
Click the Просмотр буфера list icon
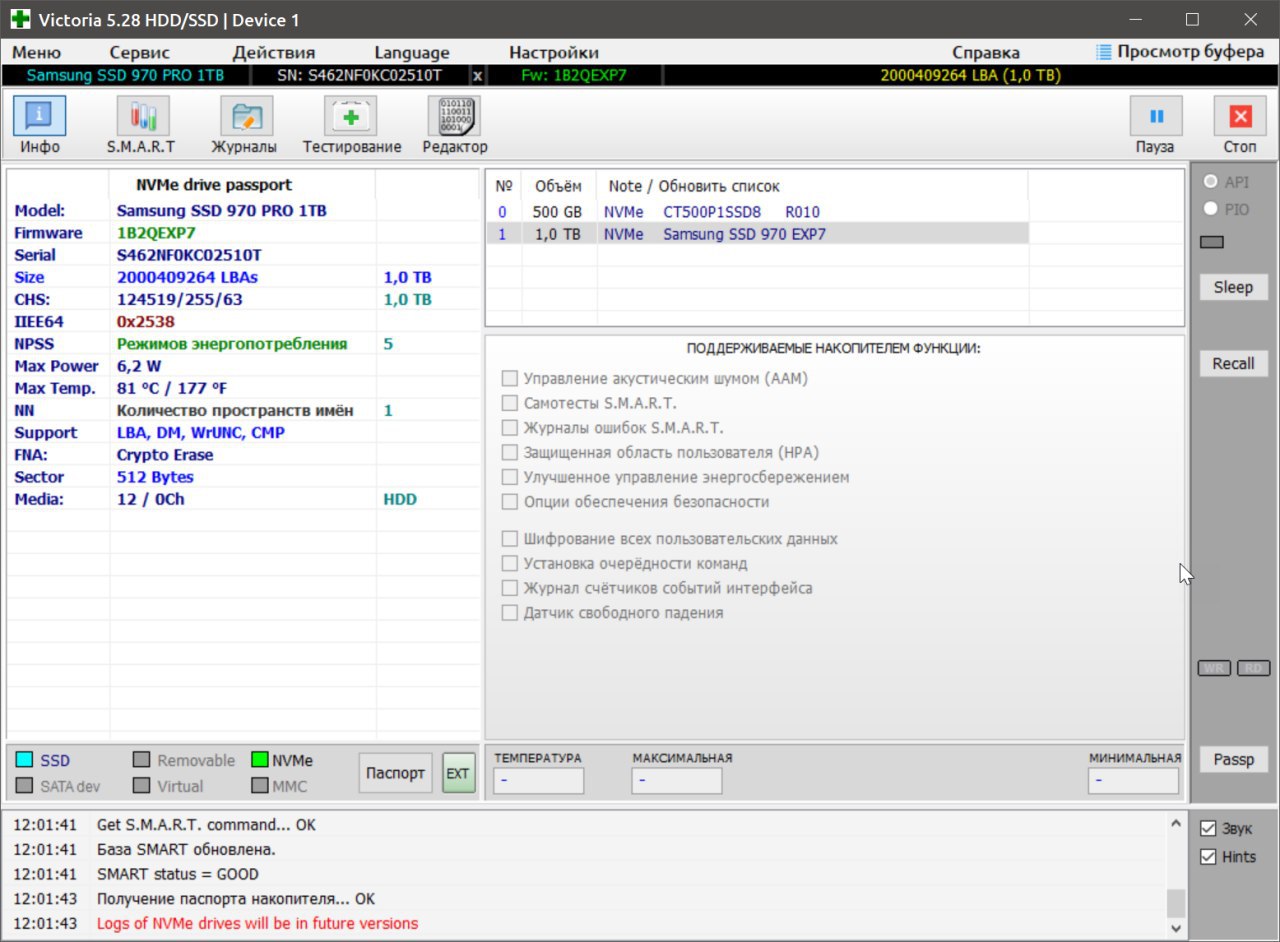coord(1103,52)
